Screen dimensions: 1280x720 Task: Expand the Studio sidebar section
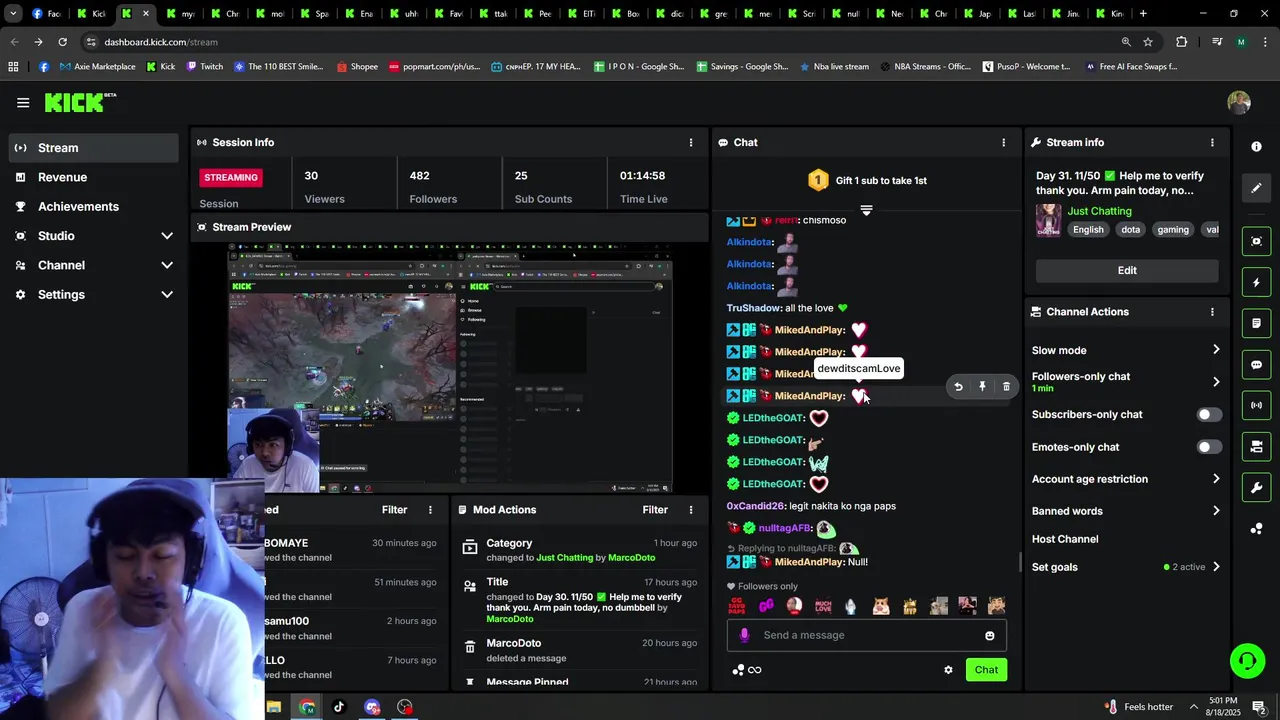[x=167, y=236]
